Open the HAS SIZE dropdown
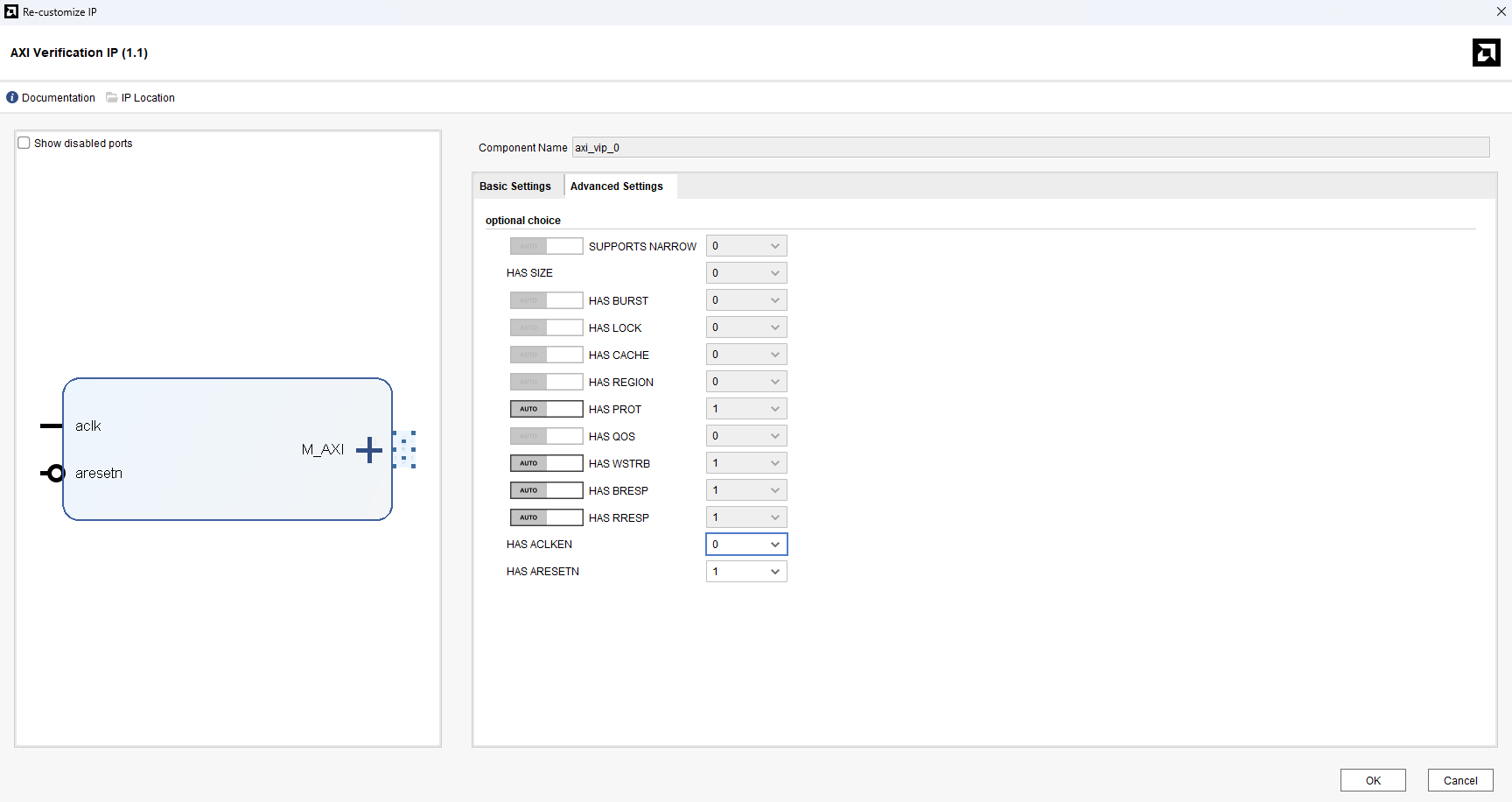1512x802 pixels. [x=746, y=273]
